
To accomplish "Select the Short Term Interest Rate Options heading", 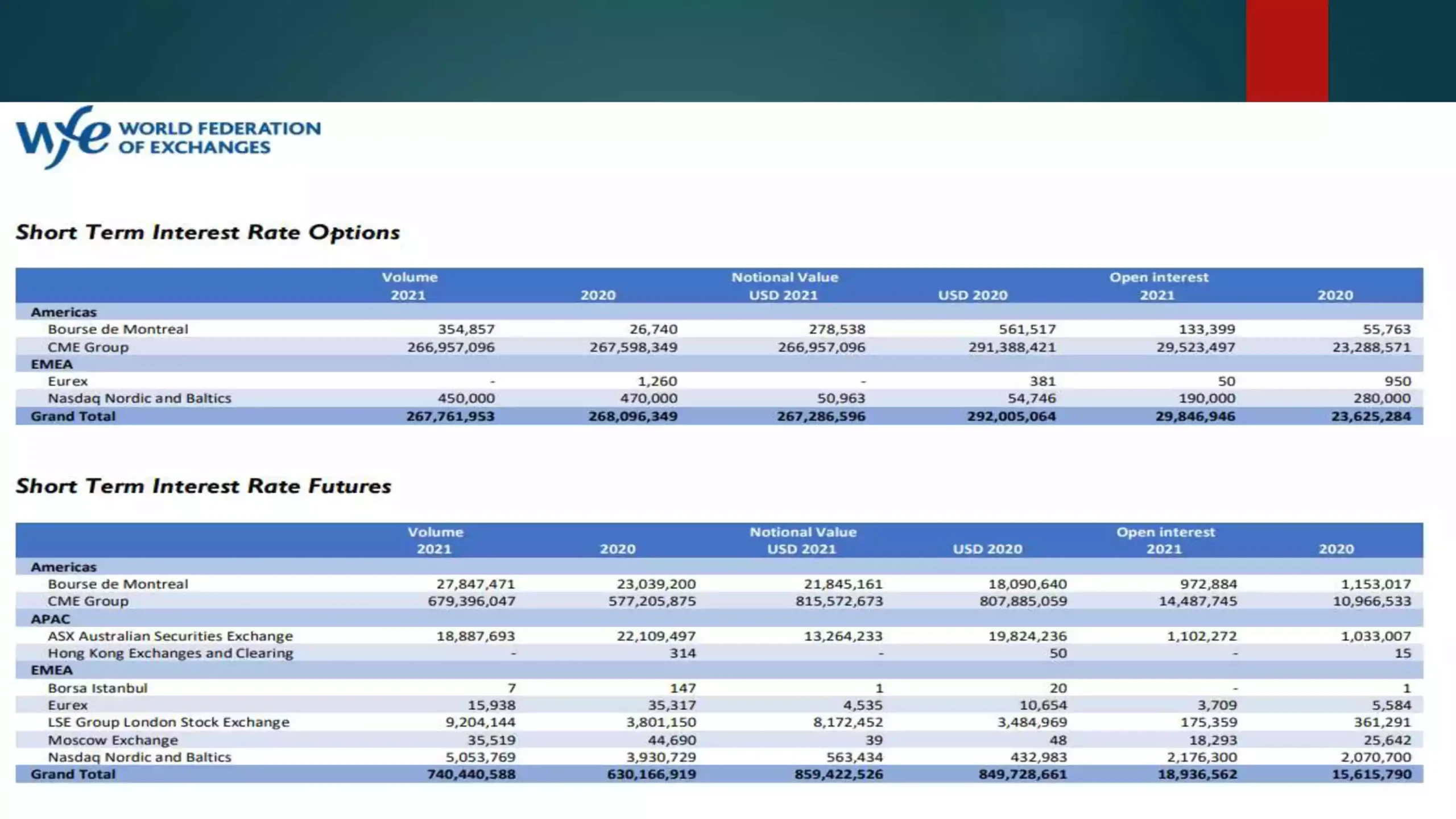I will (x=208, y=233).
